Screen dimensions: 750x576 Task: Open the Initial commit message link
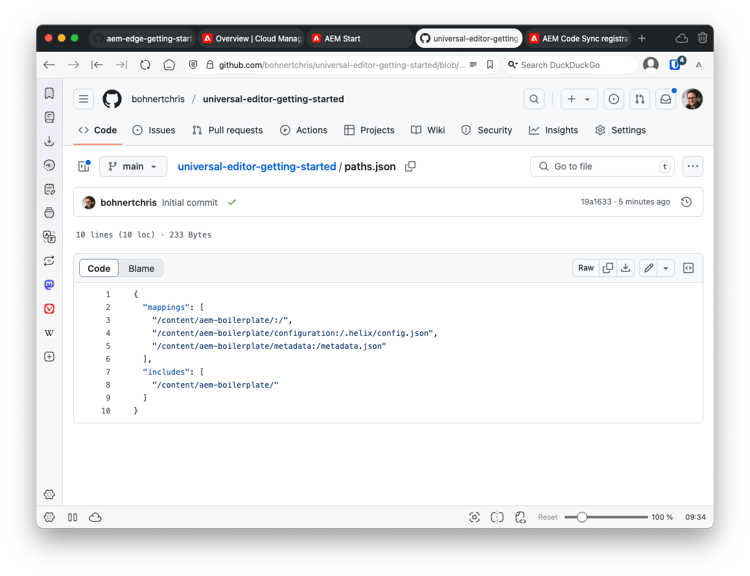tap(189, 202)
